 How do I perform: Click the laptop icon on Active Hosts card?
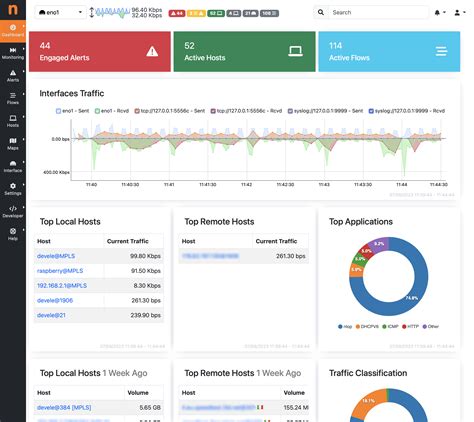(x=295, y=51)
